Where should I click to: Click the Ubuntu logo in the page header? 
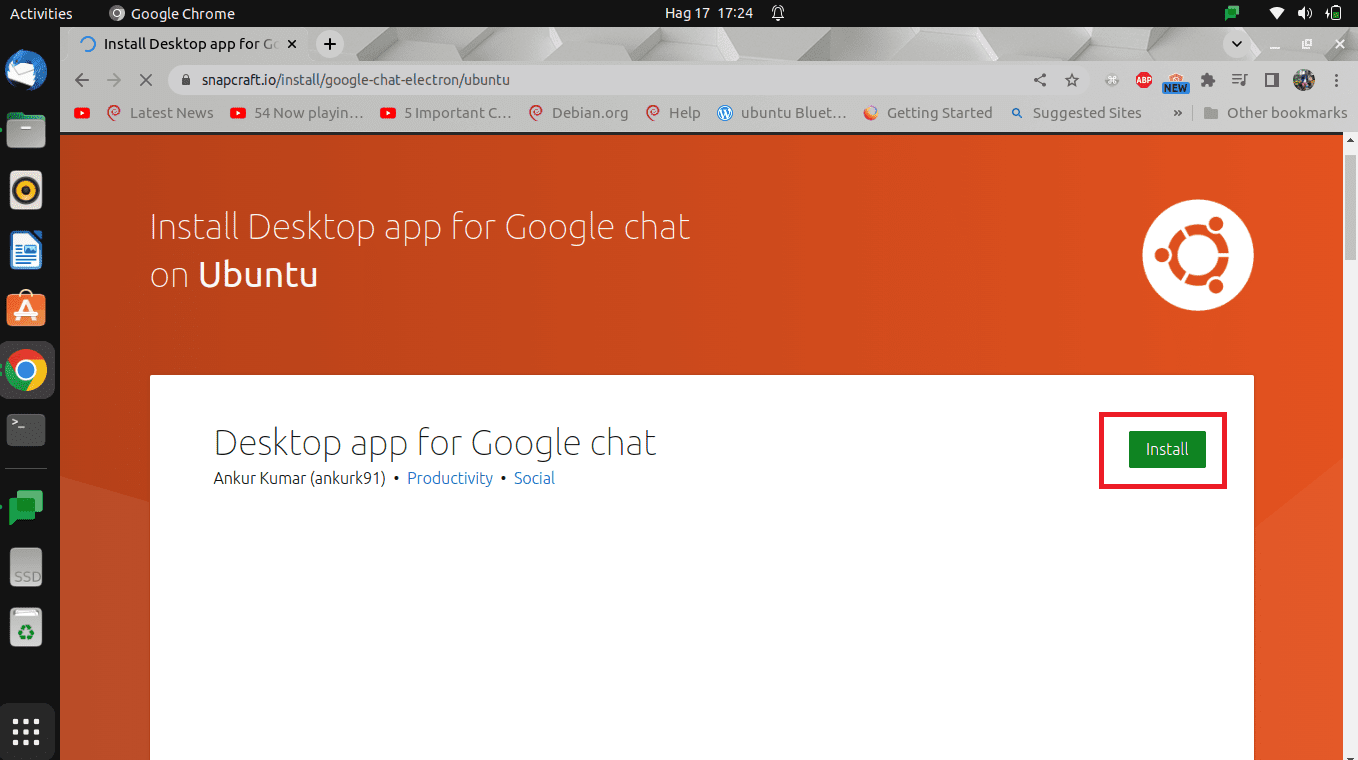(x=1198, y=255)
